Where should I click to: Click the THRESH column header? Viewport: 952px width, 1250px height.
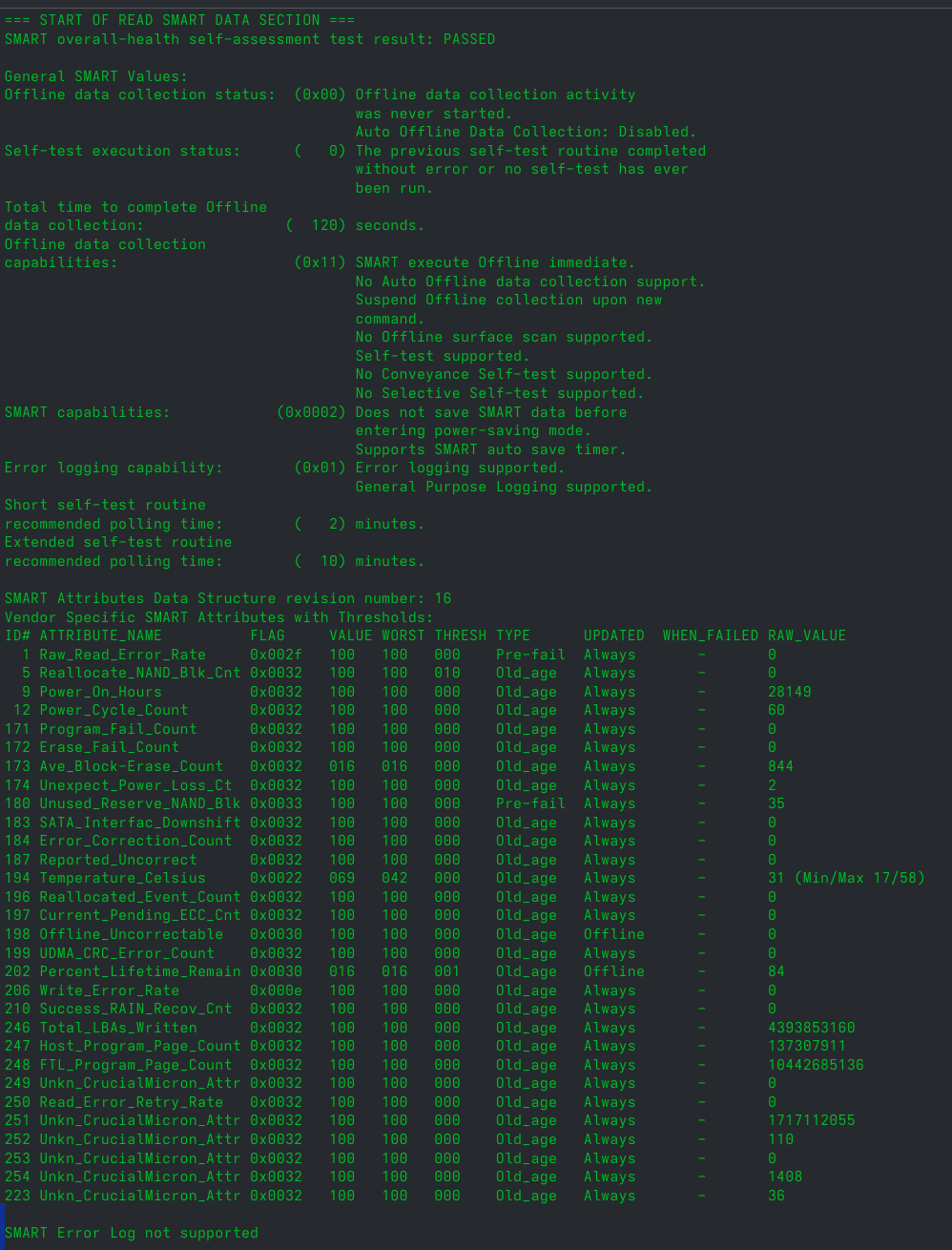click(x=460, y=635)
